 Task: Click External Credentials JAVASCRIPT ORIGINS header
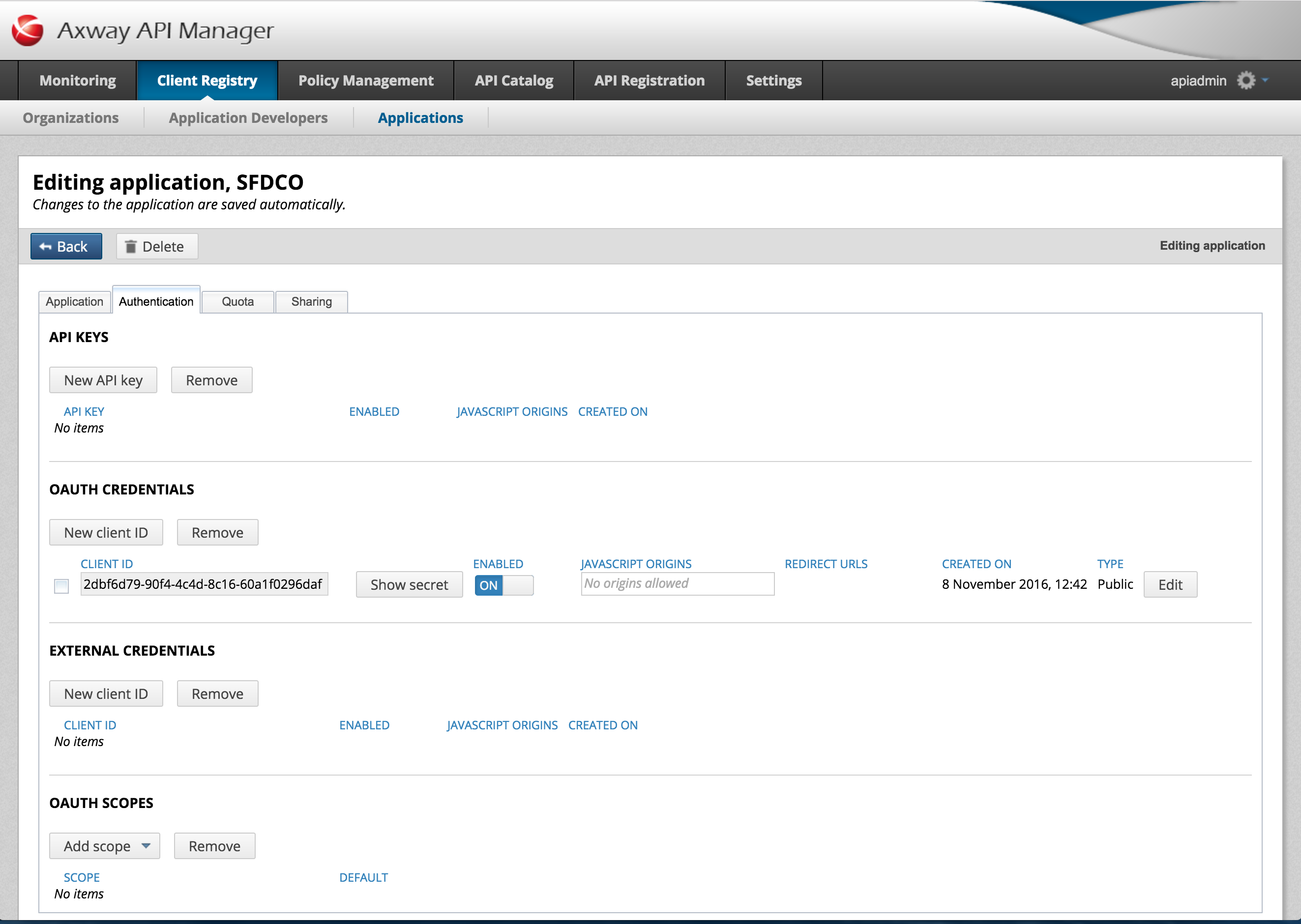502,725
